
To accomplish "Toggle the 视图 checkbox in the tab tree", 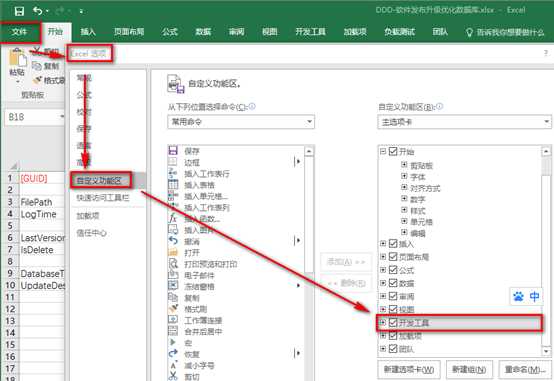I will pyautogui.click(x=393, y=309).
